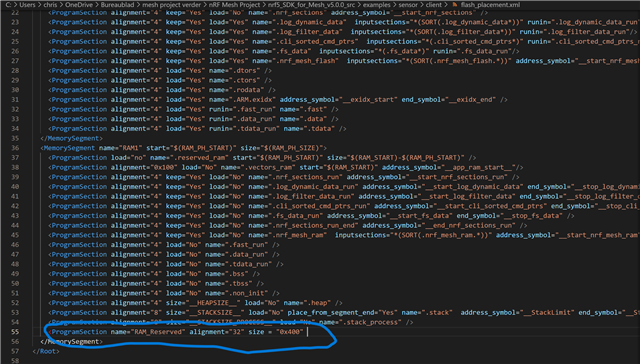Open the flash_placement.xml breadcrumb
Image resolution: width=640 pixels, height=364 pixels.
[490, 5]
